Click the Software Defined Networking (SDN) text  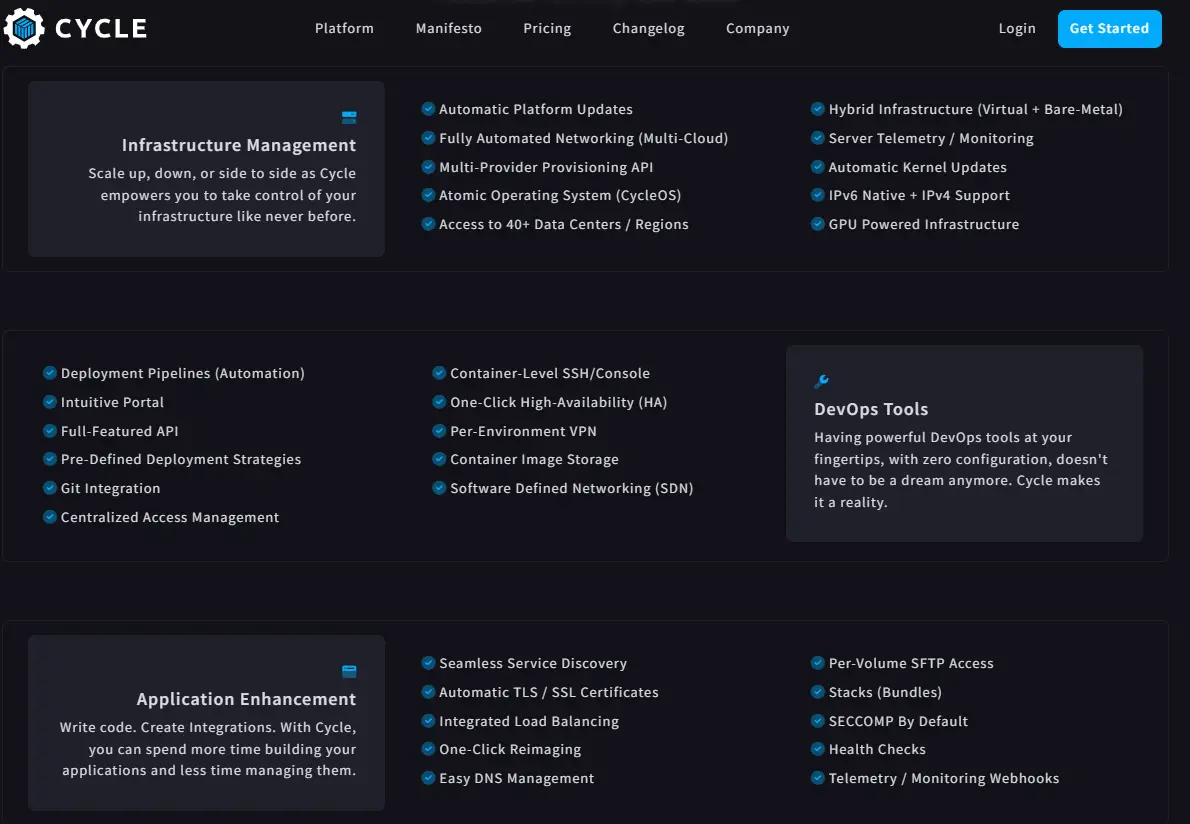pos(571,488)
